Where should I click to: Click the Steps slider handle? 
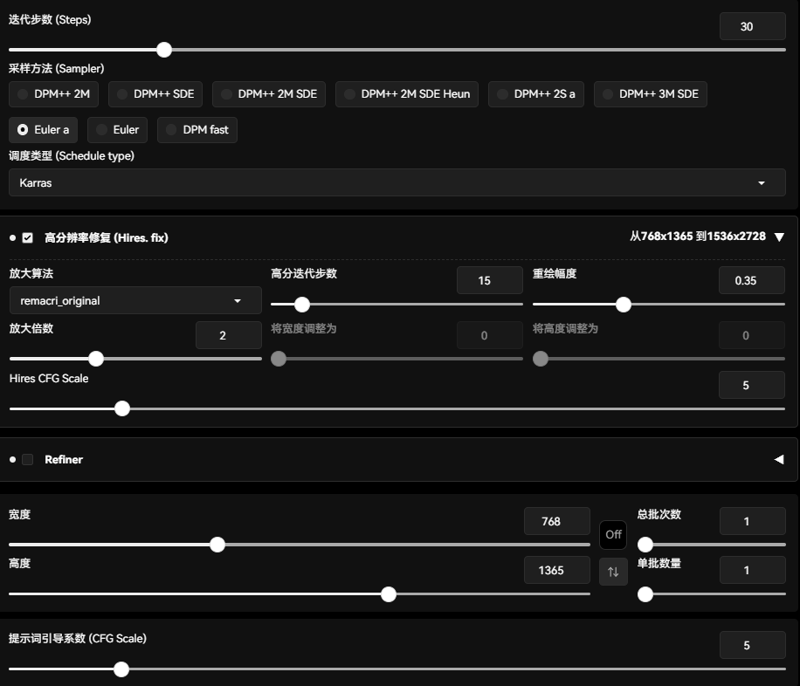coord(164,49)
